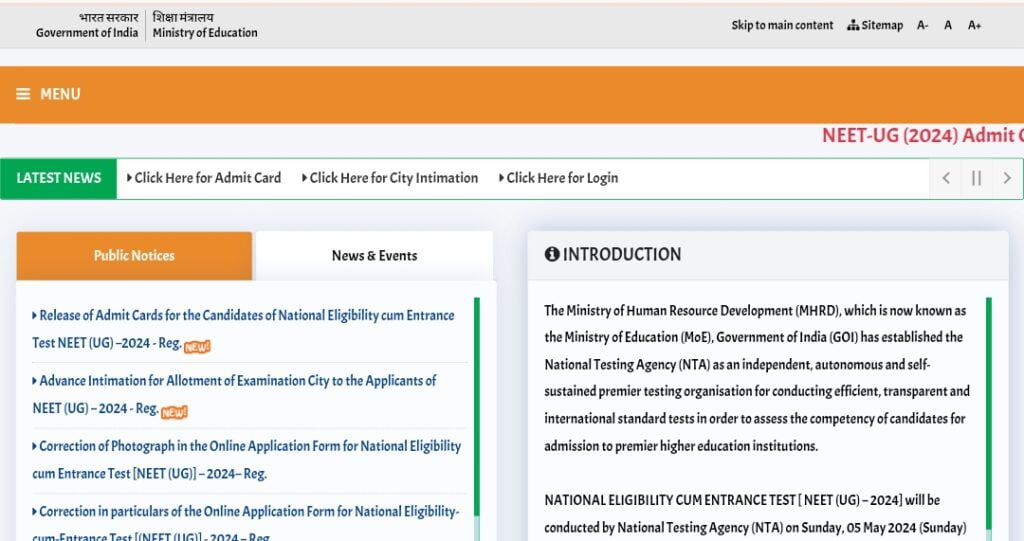Switch to News & Events tab

click(x=374, y=255)
